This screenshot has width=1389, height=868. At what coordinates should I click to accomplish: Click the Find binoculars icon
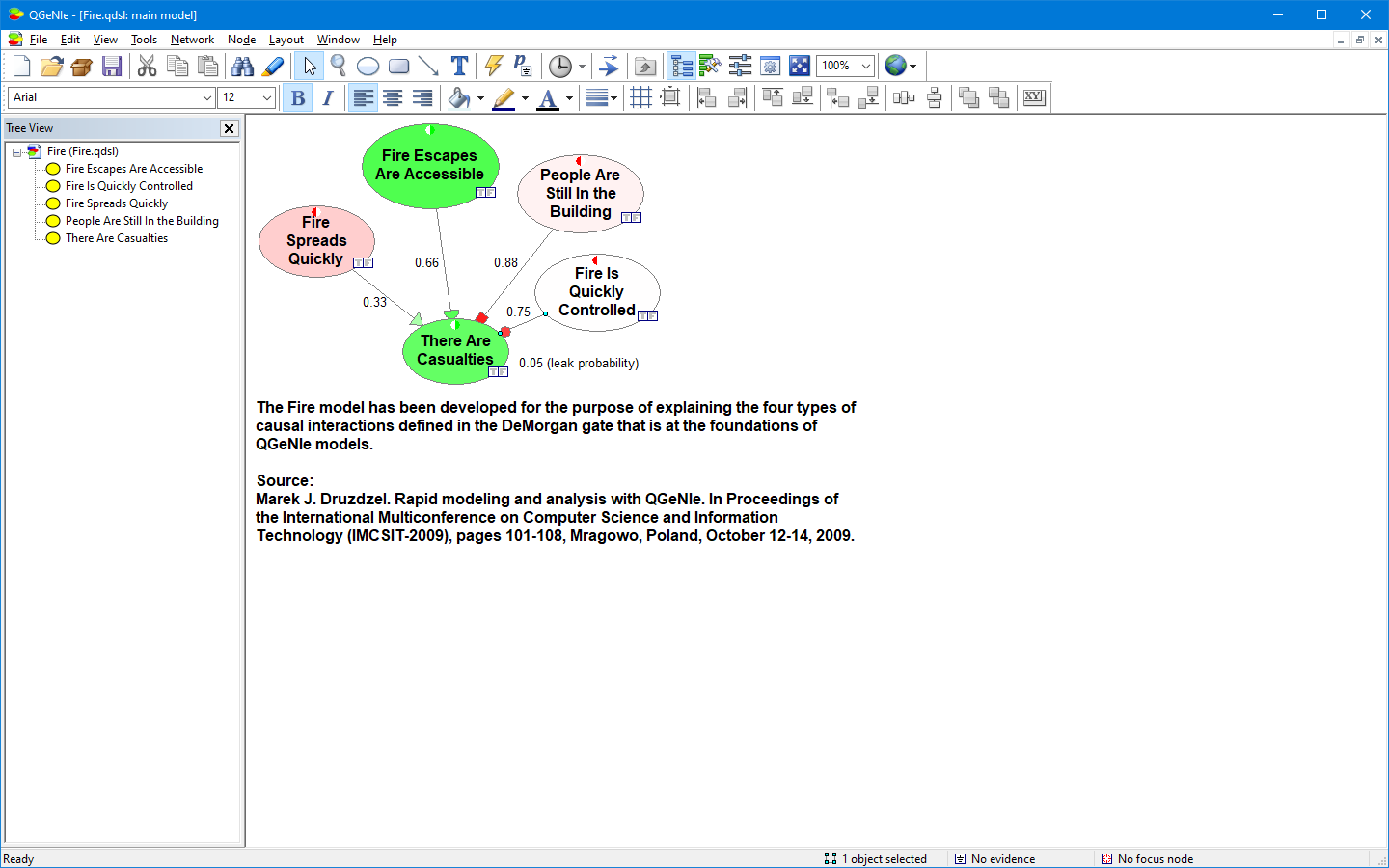[242, 66]
